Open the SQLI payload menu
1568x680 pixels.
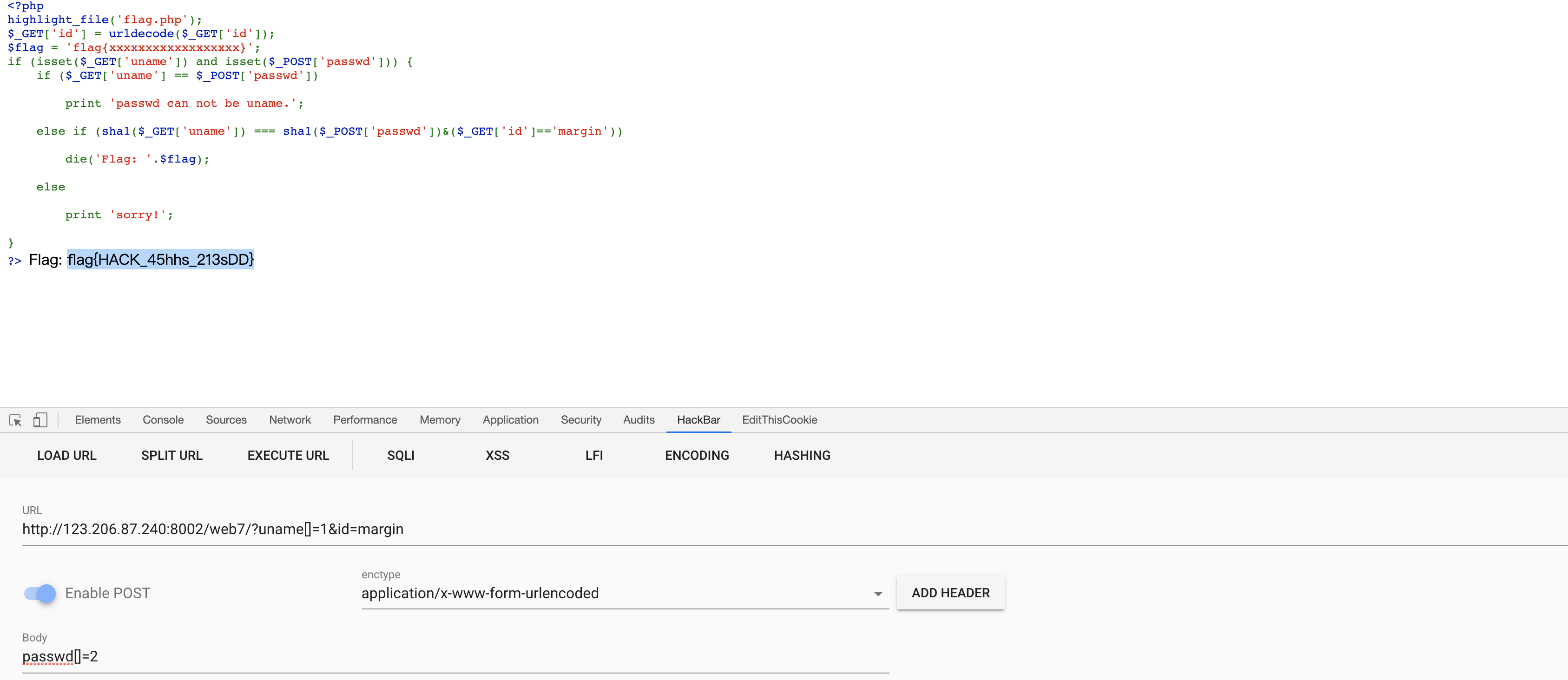click(x=401, y=456)
